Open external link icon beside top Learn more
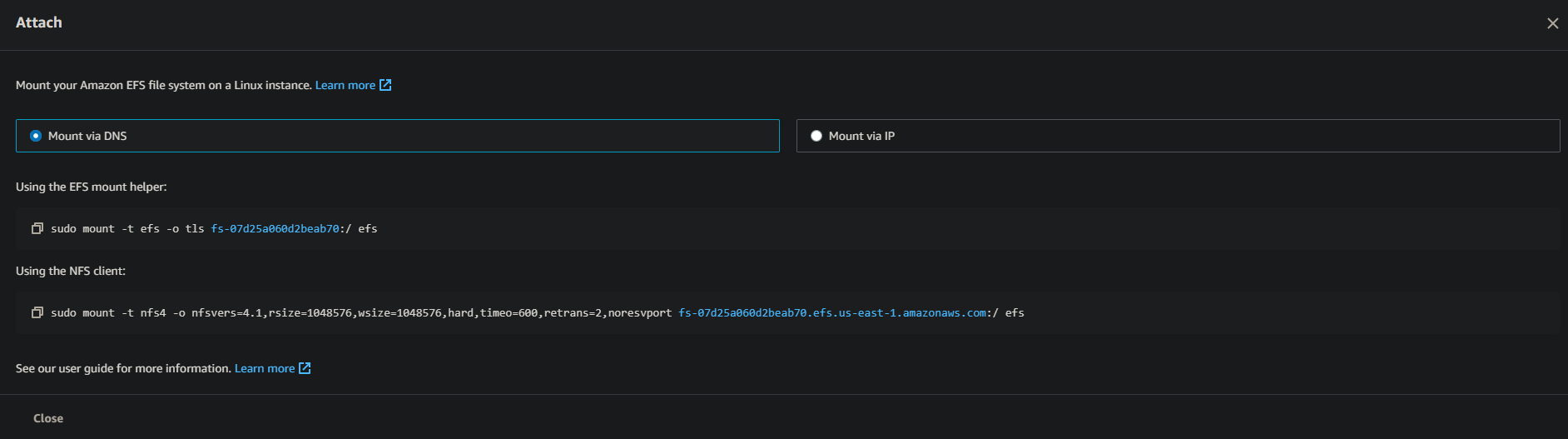The width and height of the screenshot is (1568, 439). [385, 85]
